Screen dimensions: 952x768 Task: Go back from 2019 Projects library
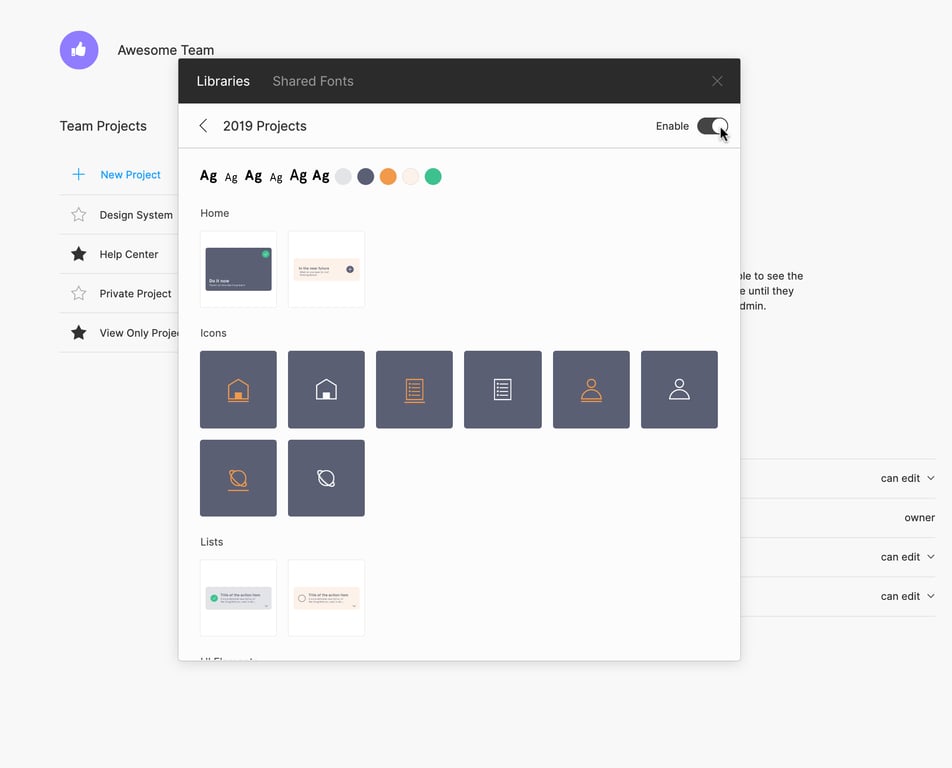coord(203,126)
